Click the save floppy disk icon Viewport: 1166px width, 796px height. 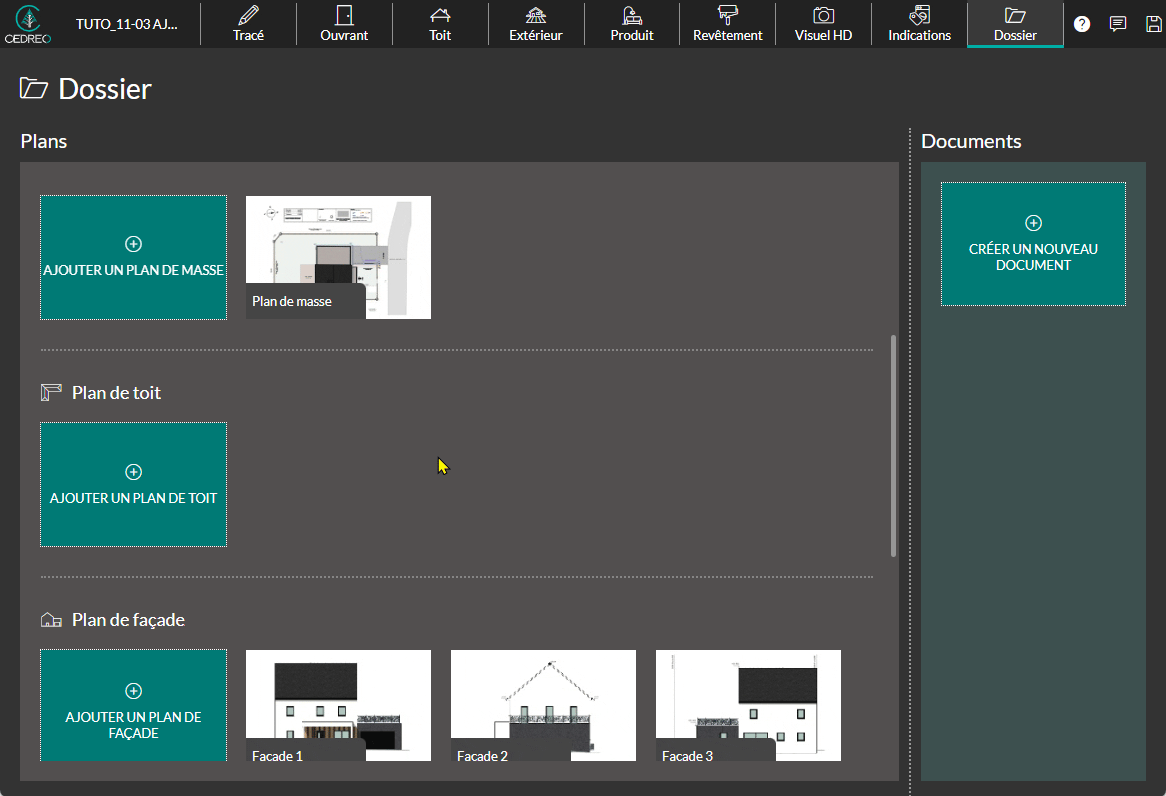[x=1153, y=24]
